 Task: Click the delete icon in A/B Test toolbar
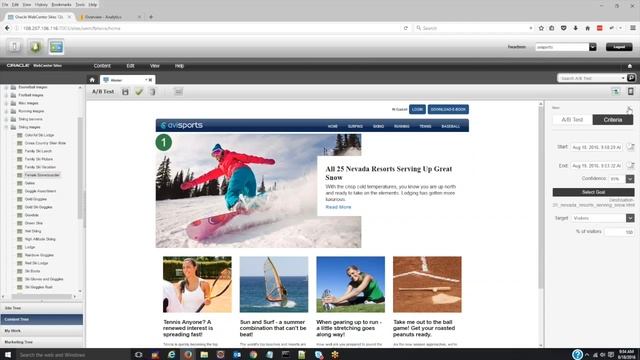152,92
